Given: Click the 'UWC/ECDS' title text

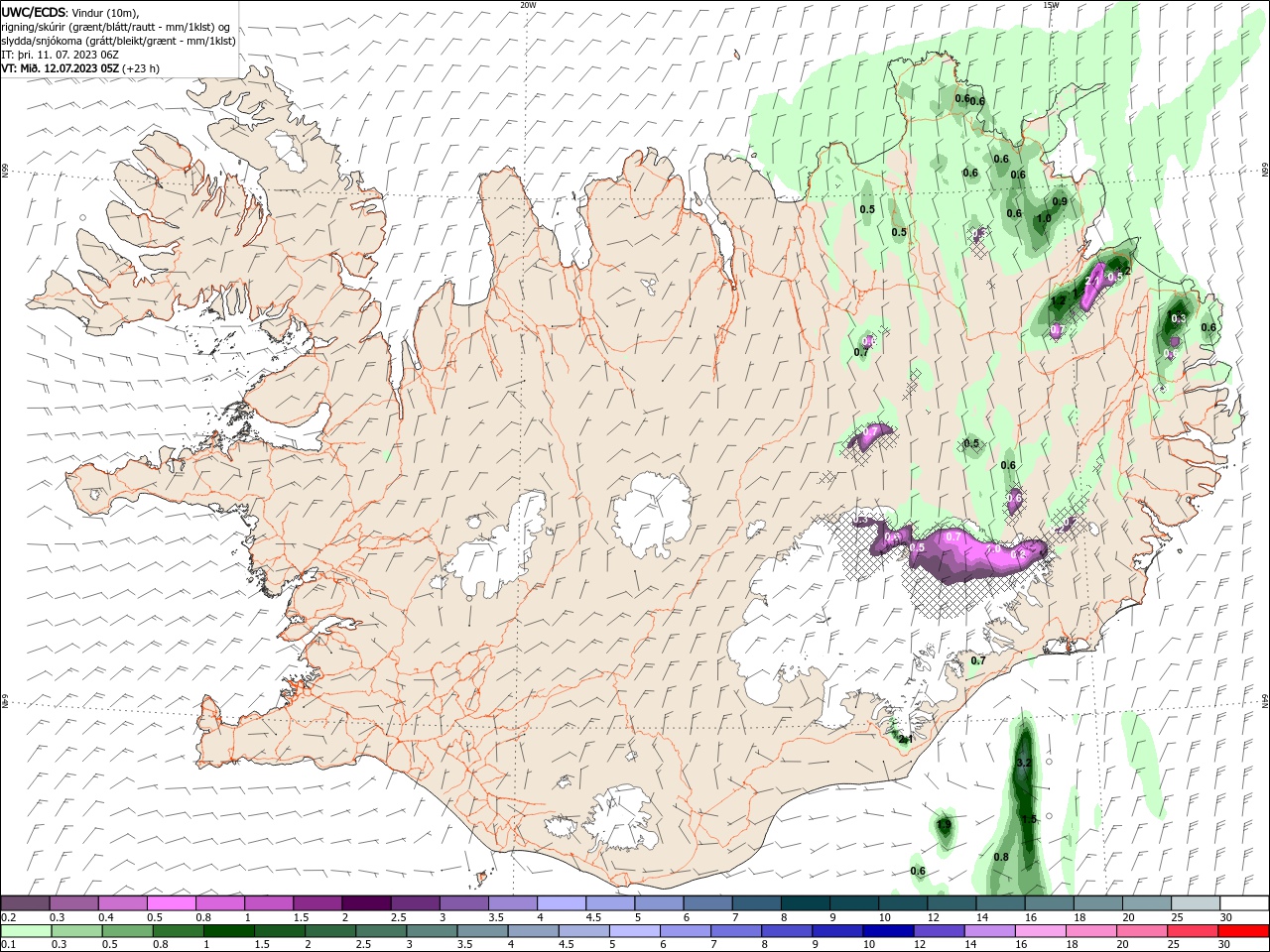Looking at the screenshot, I should [x=33, y=12].
